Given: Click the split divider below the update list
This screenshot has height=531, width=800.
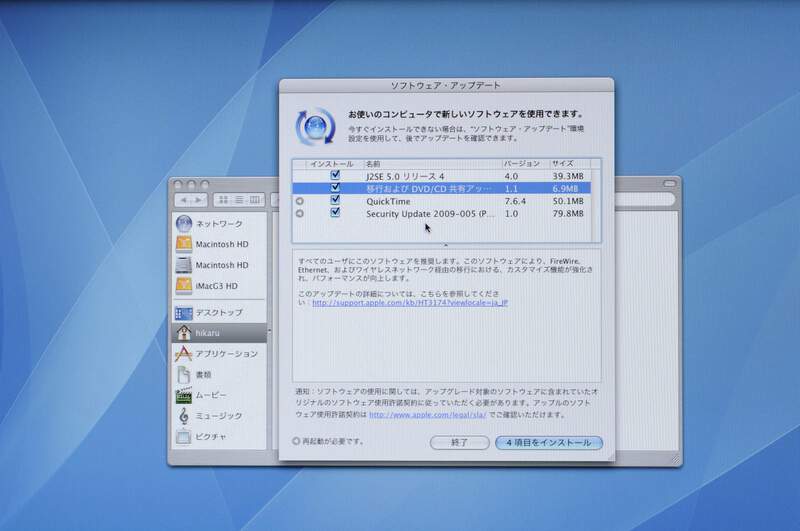Looking at the screenshot, I should pyautogui.click(x=446, y=245).
